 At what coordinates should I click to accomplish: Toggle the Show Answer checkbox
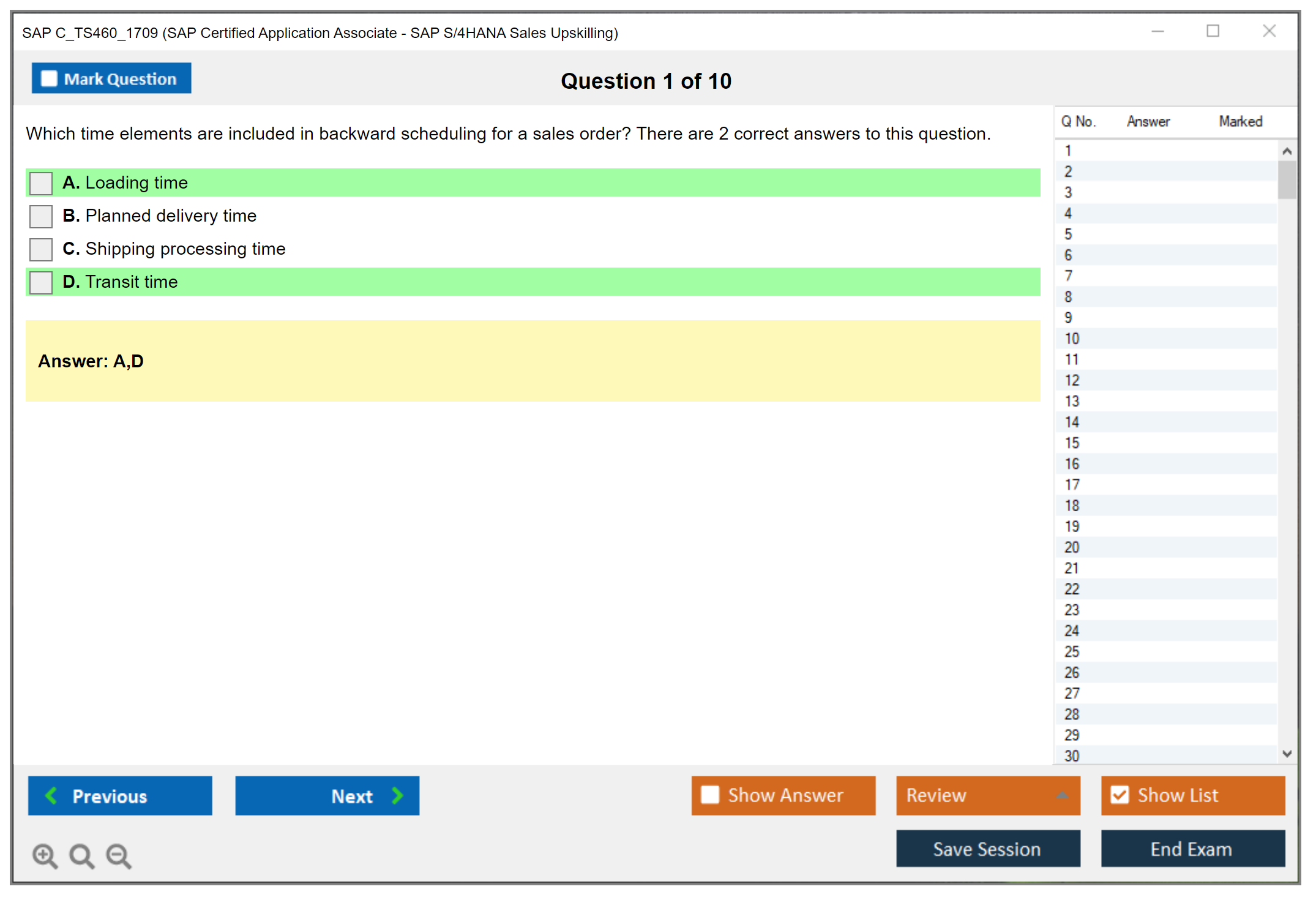710,795
